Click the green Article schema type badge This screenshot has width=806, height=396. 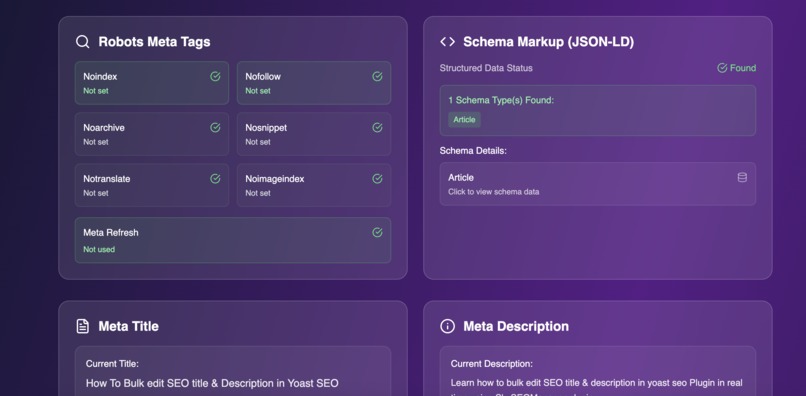(464, 119)
